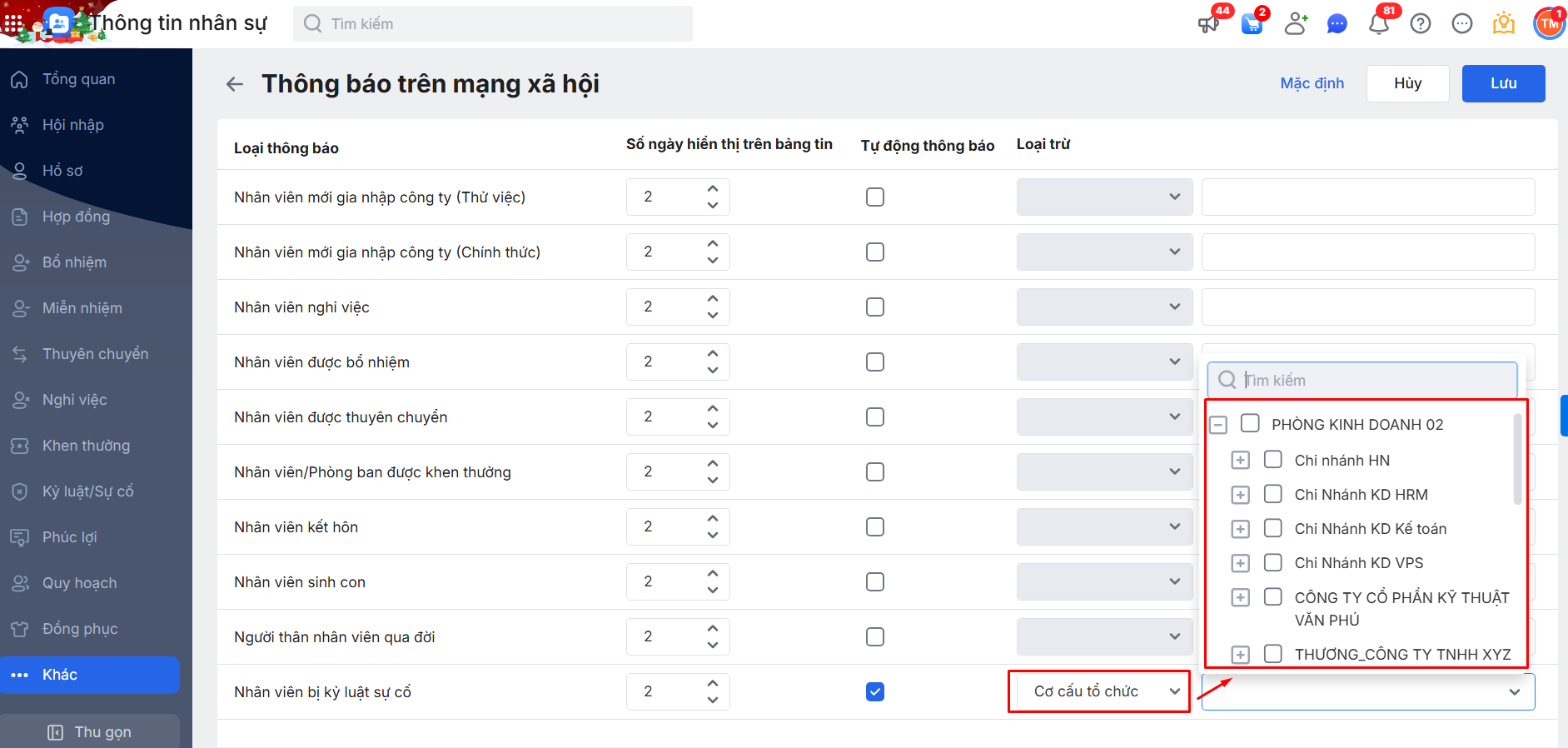Uncheck auto-notify for Nhân viên bị kỷ luật

pyautogui.click(x=875, y=692)
